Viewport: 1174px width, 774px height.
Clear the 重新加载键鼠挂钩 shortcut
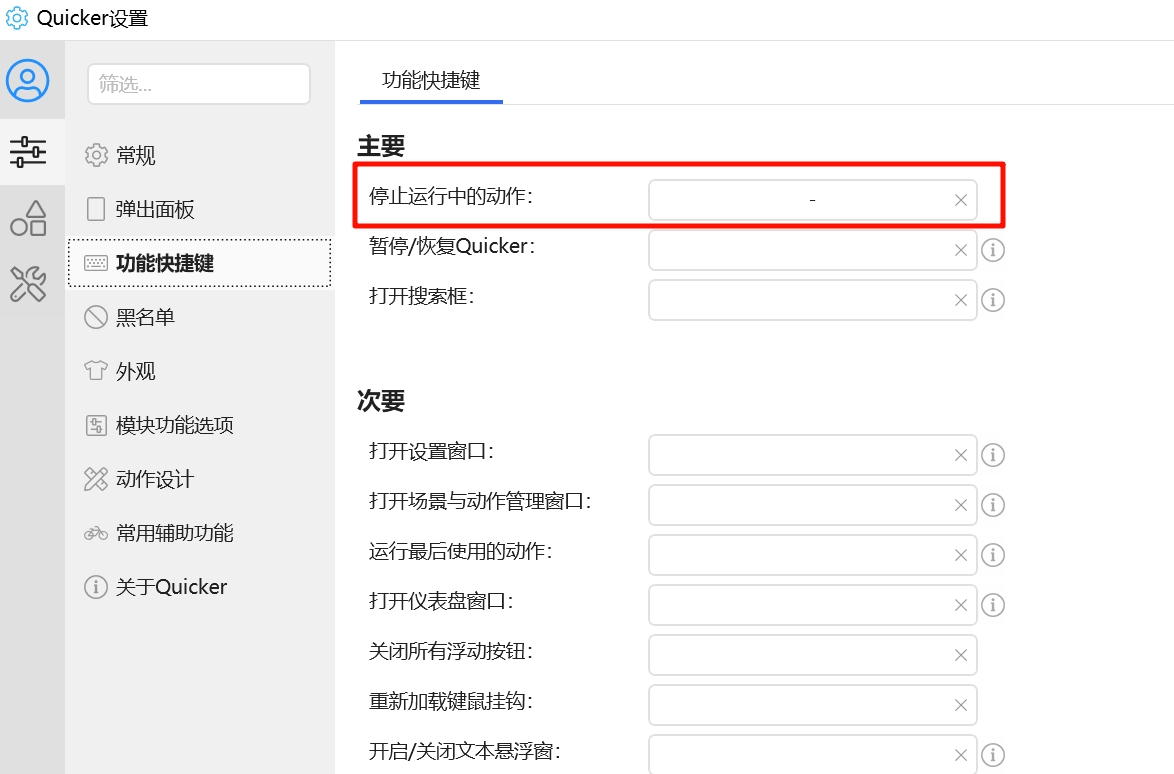pos(961,705)
